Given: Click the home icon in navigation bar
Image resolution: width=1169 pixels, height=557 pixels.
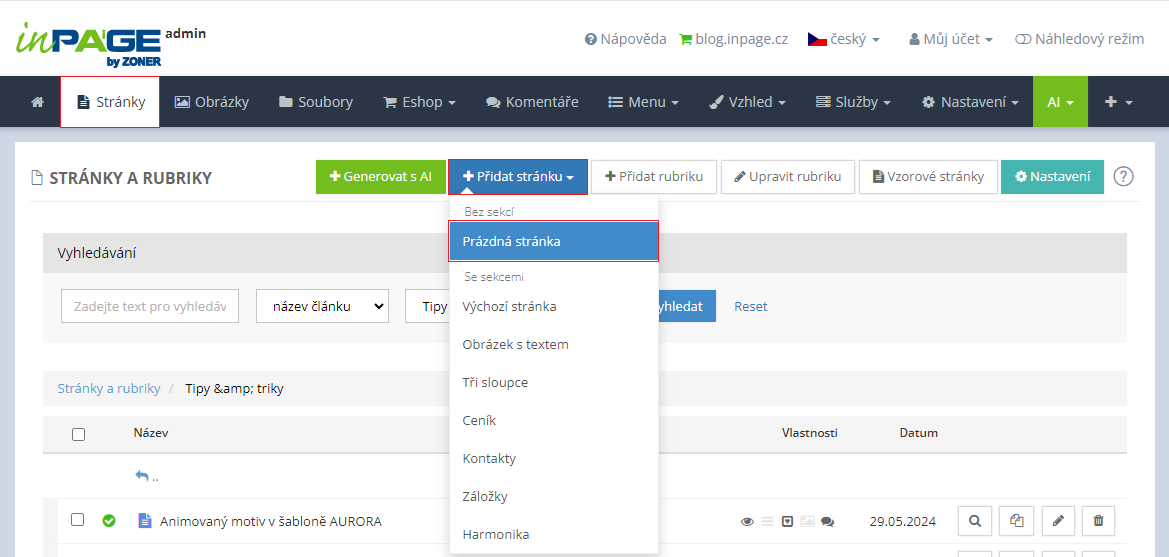Looking at the screenshot, I should (x=37, y=102).
